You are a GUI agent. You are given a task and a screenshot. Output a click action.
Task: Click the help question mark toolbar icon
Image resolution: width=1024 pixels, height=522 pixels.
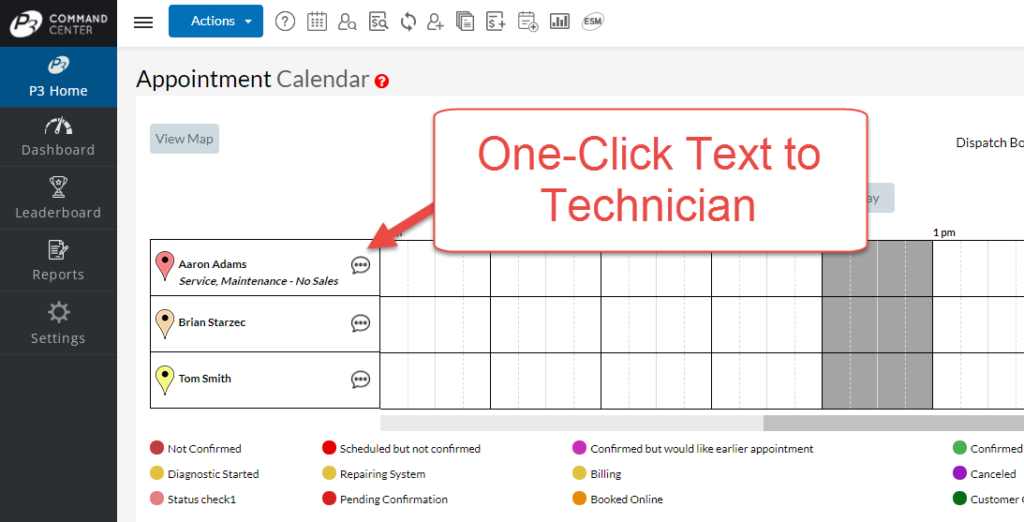285,22
